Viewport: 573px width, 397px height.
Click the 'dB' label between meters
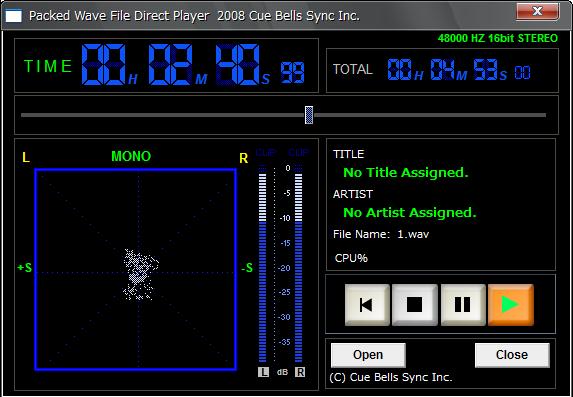[282, 373]
